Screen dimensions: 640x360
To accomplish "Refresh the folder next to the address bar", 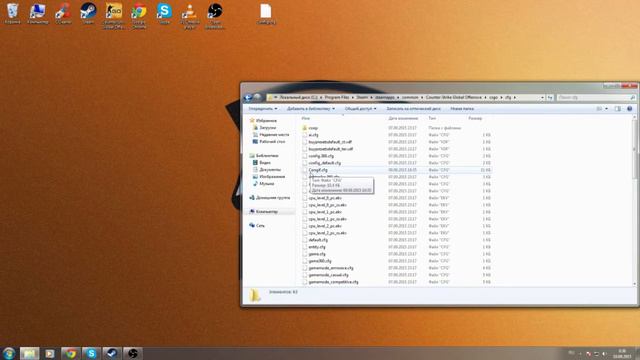I will (550, 98).
